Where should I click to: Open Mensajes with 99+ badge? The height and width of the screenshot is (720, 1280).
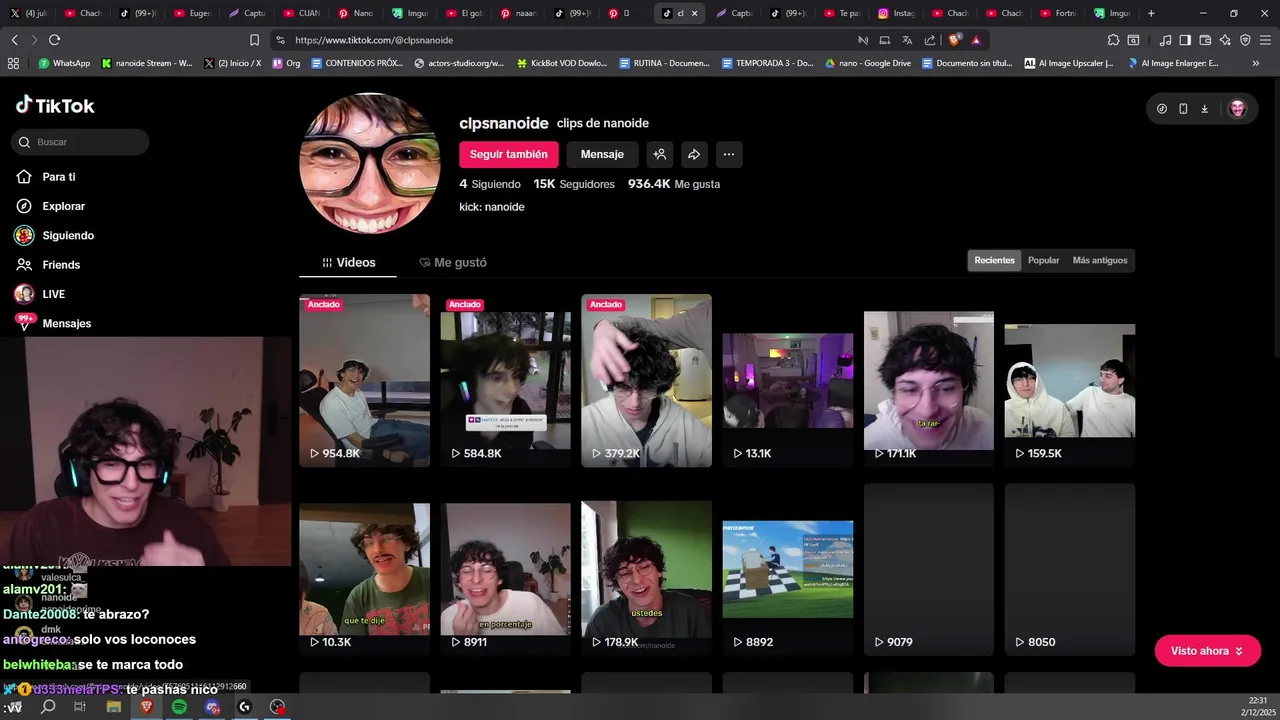[53, 323]
